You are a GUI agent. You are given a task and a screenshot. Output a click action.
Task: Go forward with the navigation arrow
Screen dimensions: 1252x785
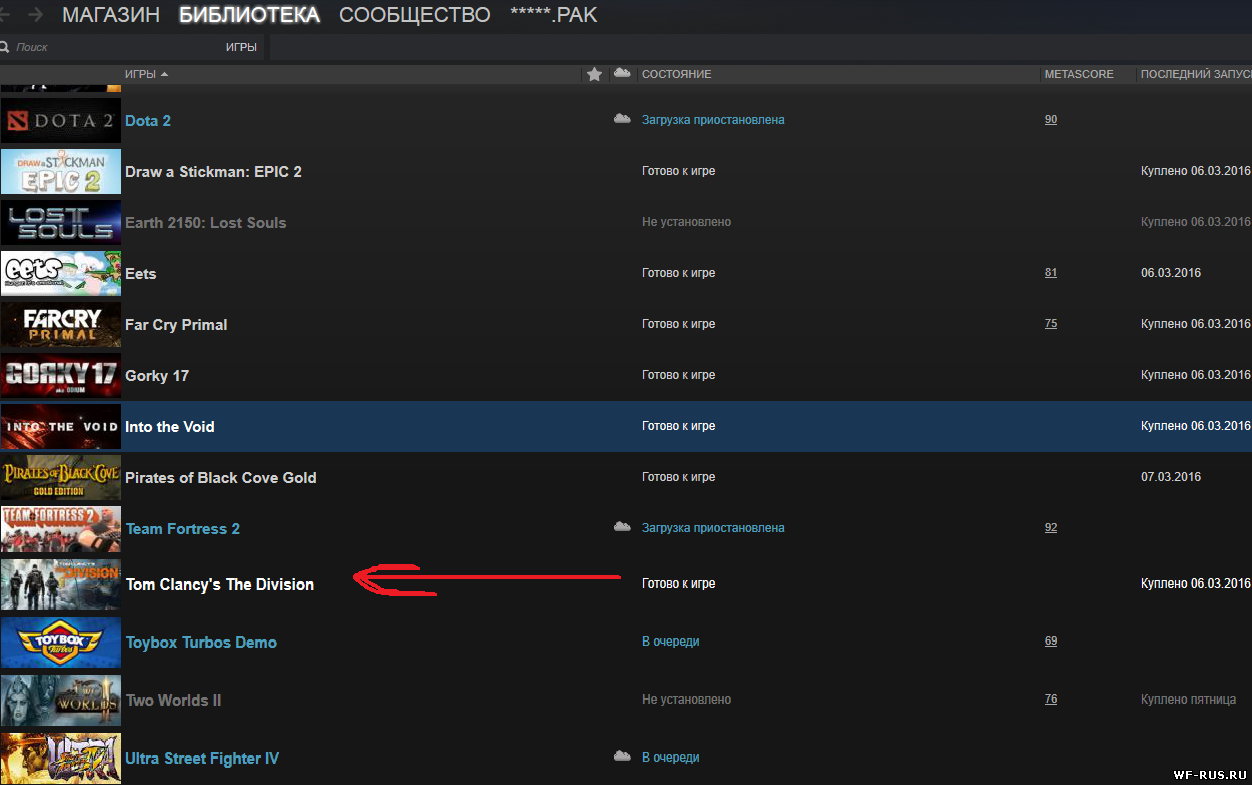[36, 15]
